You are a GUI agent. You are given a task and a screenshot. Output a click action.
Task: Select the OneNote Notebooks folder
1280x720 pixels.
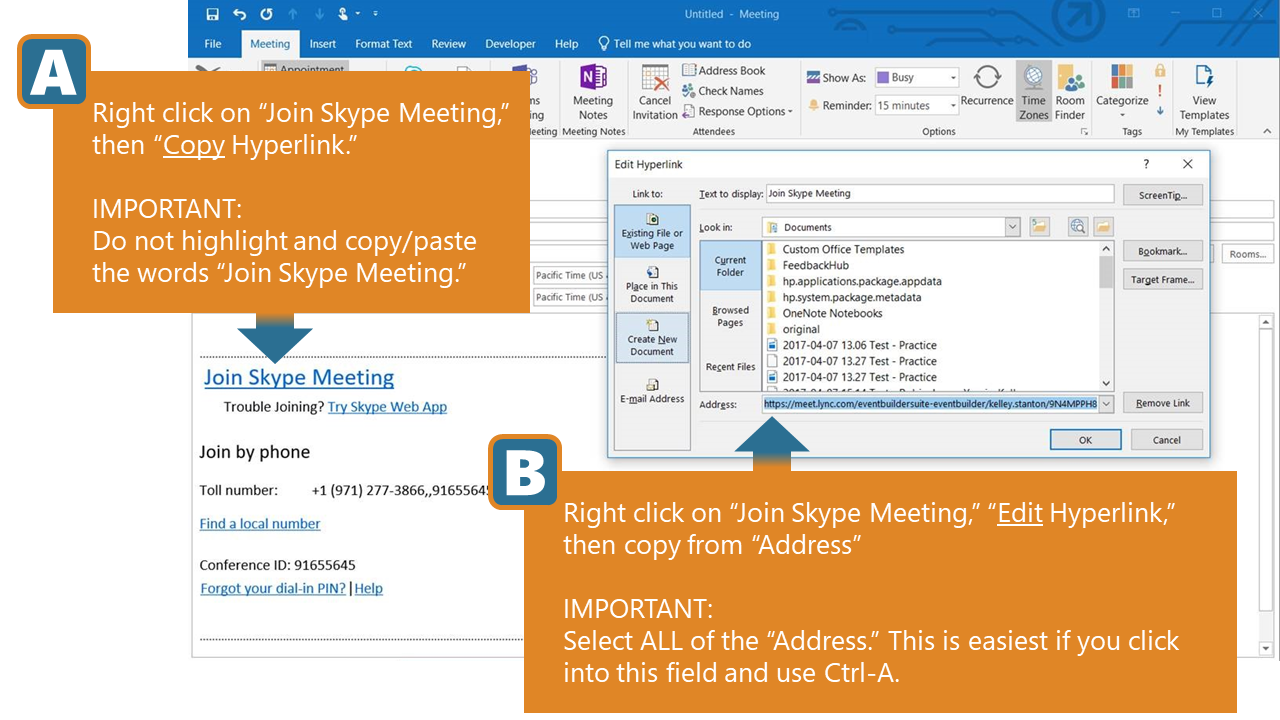click(x=823, y=313)
